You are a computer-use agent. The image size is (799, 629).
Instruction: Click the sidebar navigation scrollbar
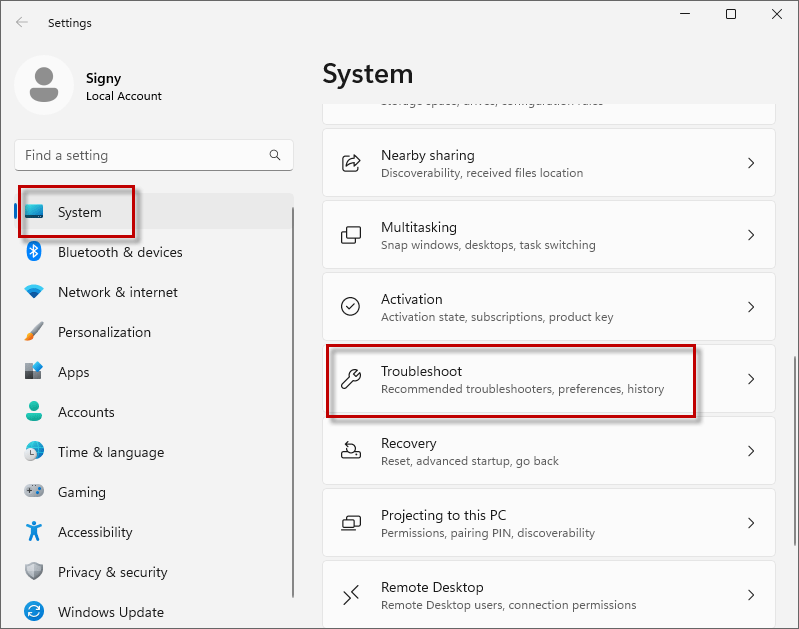pyautogui.click(x=293, y=402)
